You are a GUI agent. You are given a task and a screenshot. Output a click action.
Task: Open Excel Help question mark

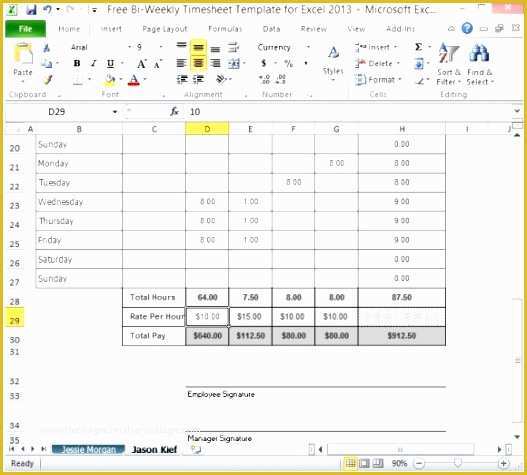pyautogui.click(x=467, y=28)
